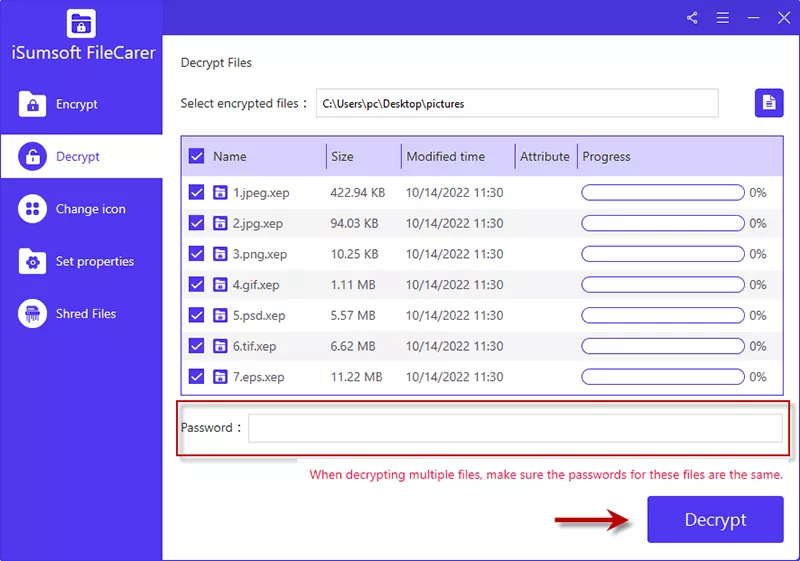The image size is (800, 561).
Task: Click file icon of 3.png.xep
Action: pos(220,254)
